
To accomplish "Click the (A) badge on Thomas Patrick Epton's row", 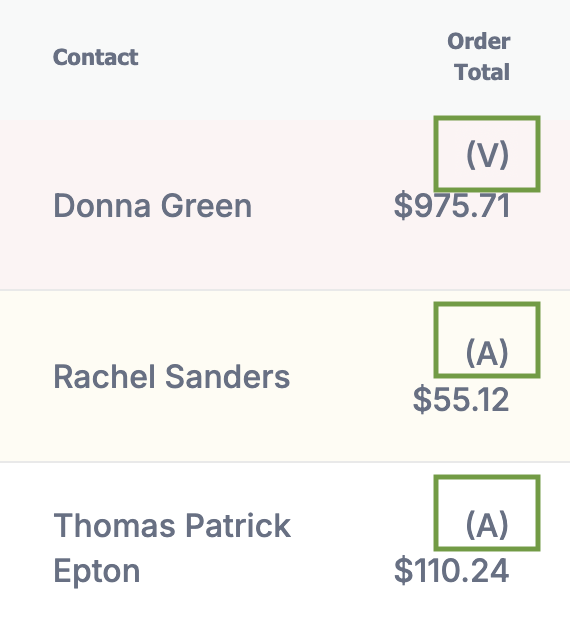I will pyautogui.click(x=487, y=525).
